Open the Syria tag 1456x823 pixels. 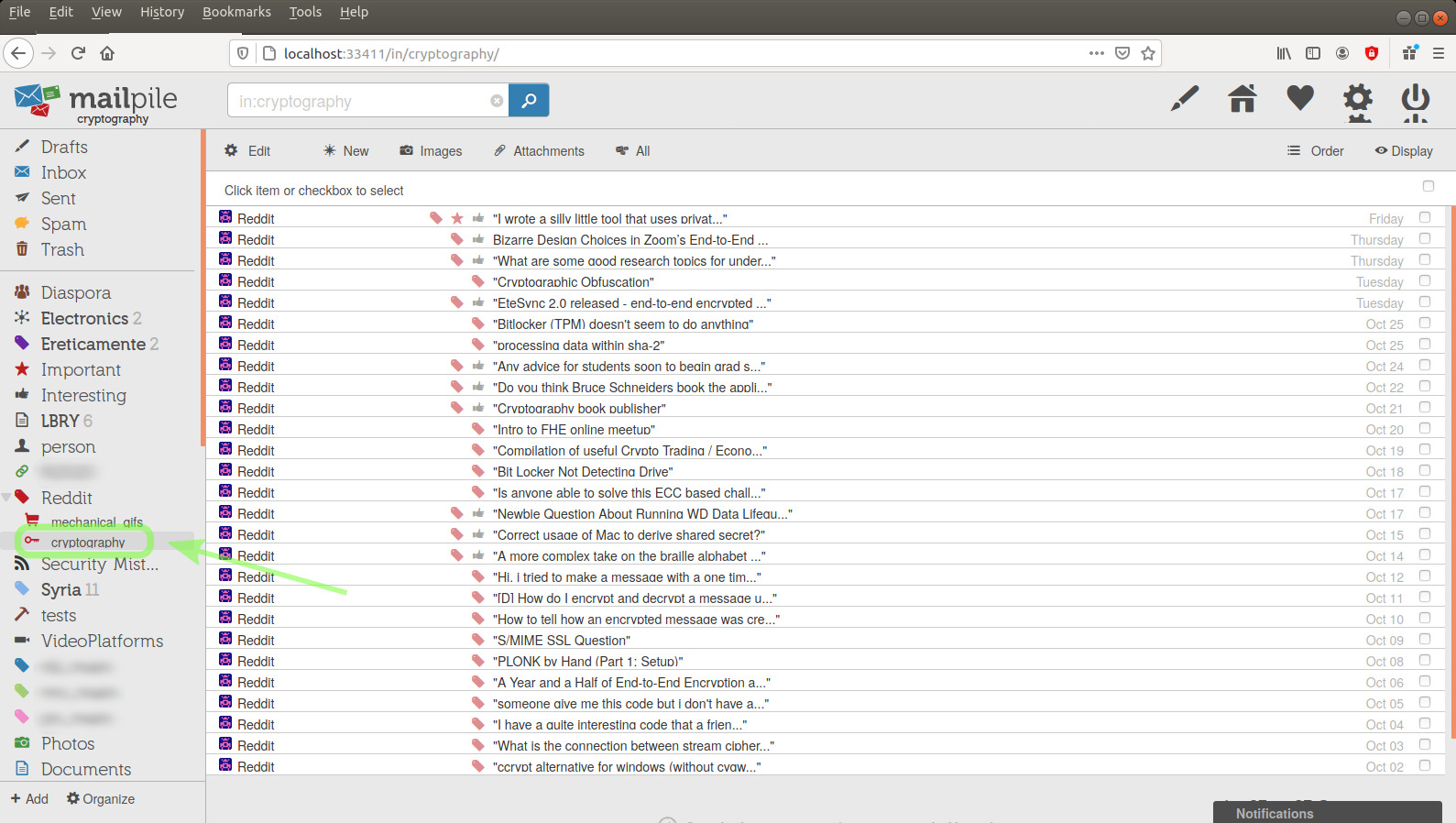60,589
